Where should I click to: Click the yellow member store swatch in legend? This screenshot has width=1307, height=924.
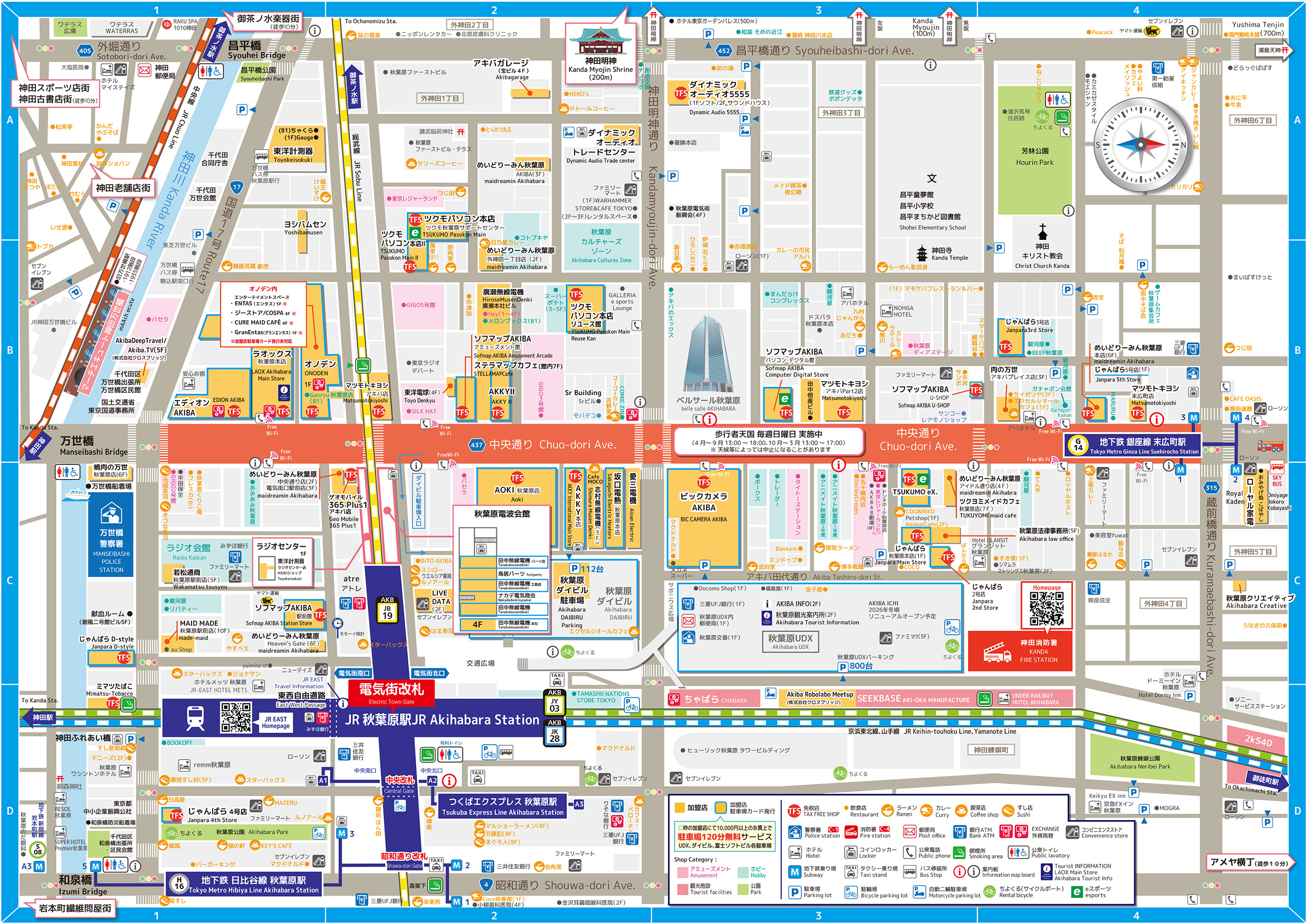(679, 808)
